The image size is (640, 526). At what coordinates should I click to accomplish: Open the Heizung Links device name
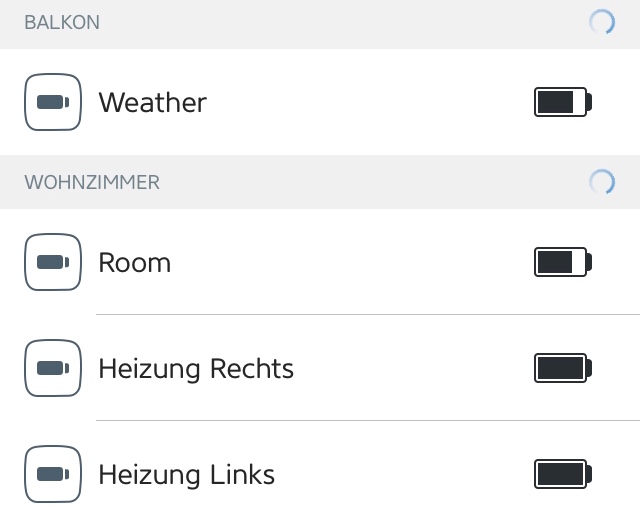(x=186, y=474)
